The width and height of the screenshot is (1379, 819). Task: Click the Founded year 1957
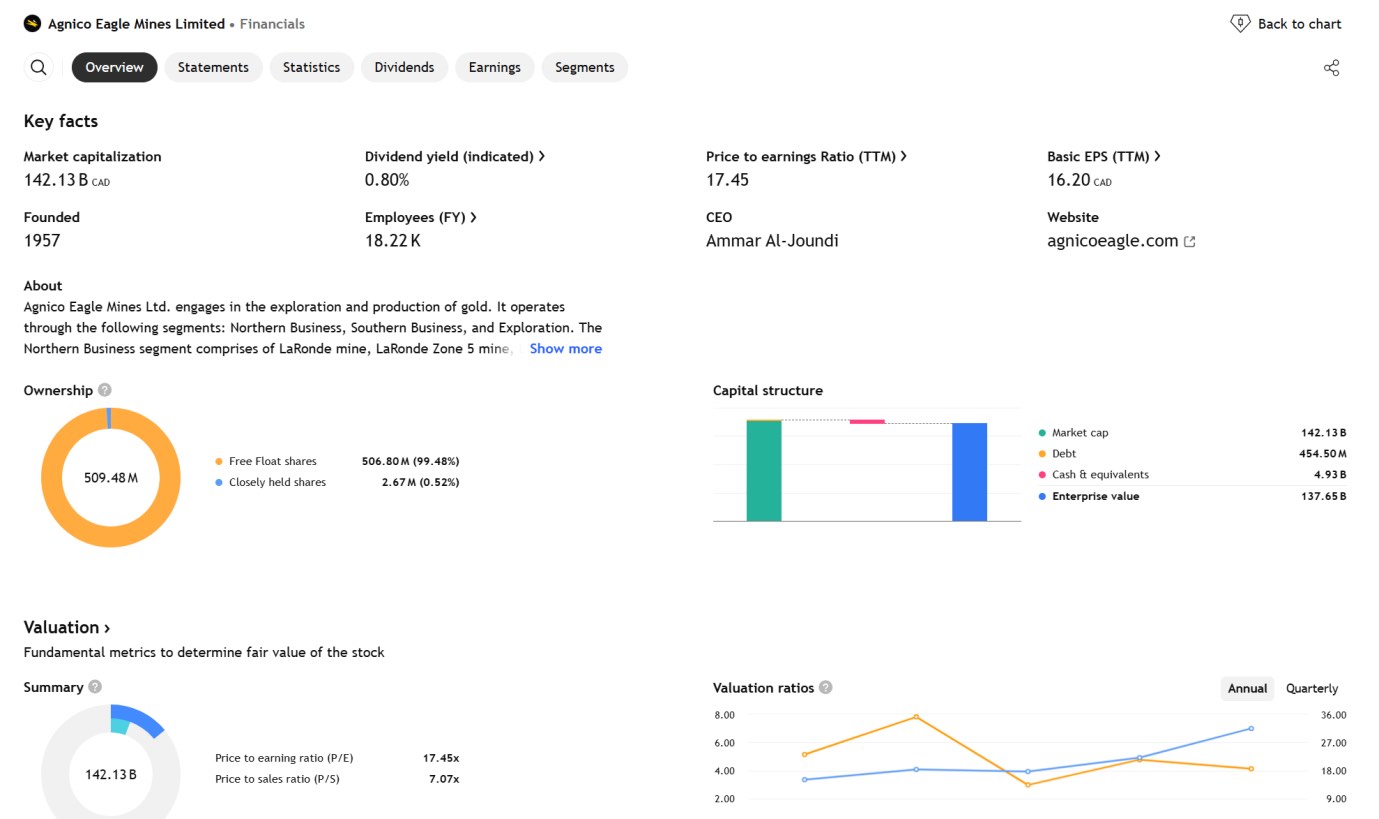(42, 241)
